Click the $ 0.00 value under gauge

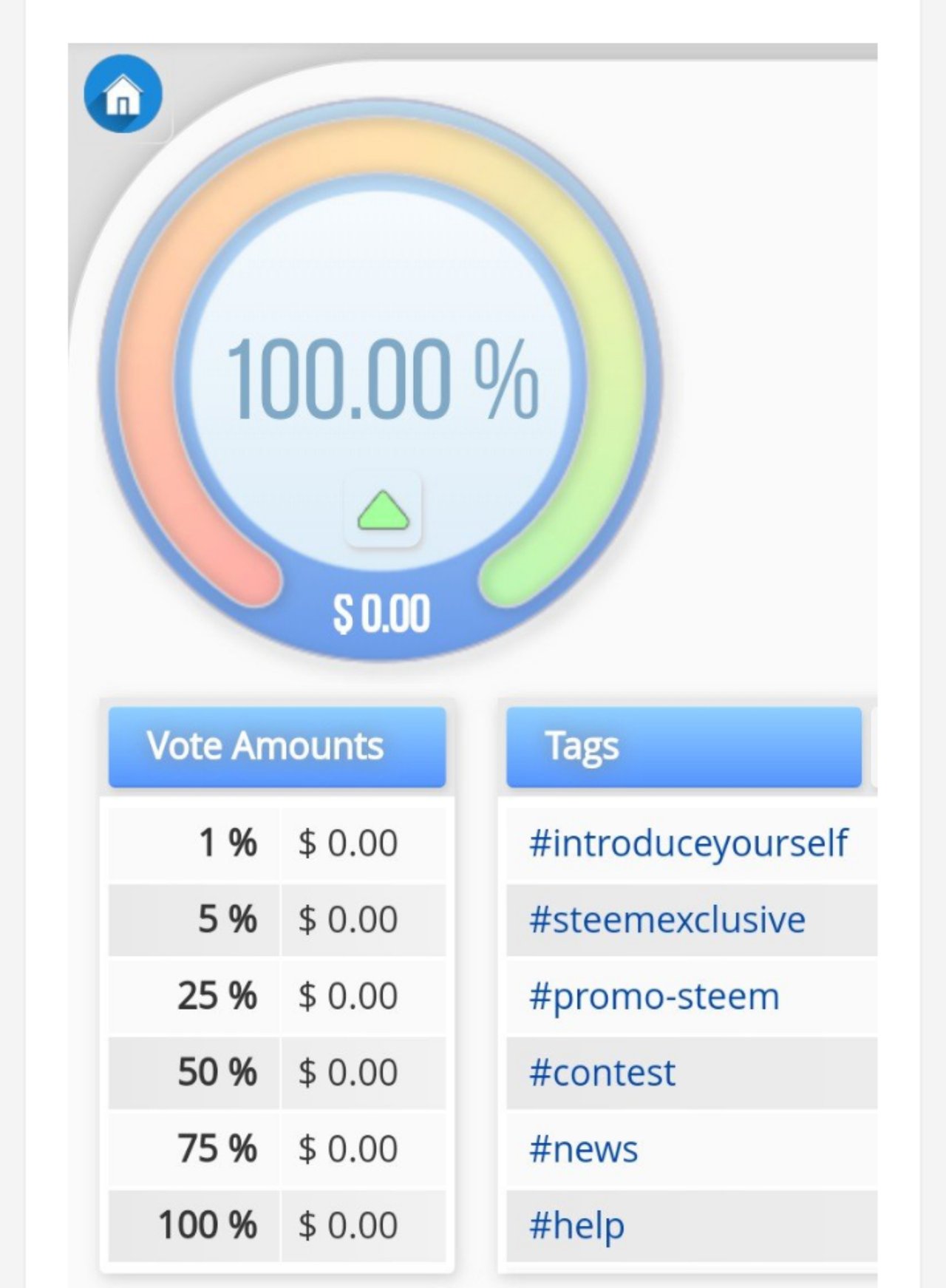381,613
